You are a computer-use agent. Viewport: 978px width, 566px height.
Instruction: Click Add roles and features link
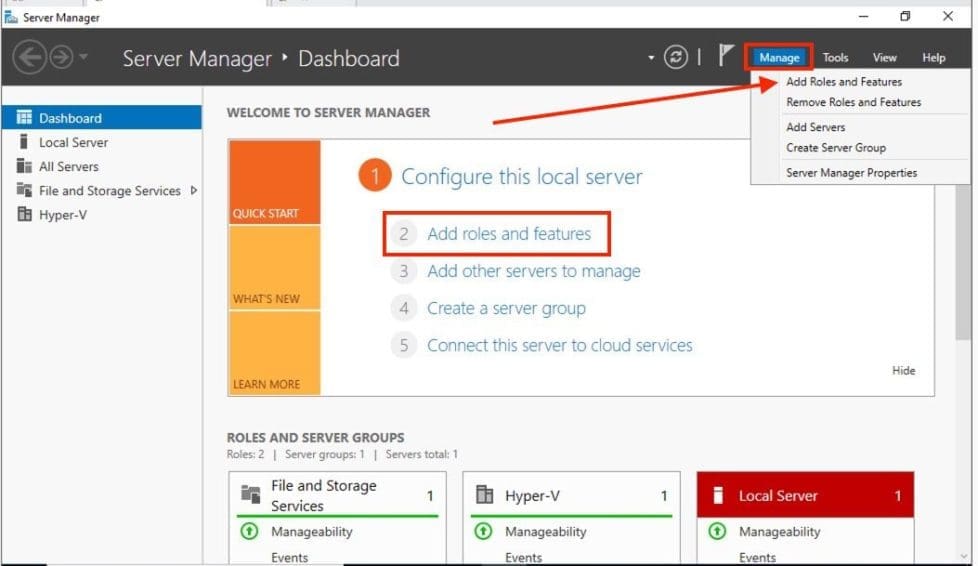click(x=508, y=234)
